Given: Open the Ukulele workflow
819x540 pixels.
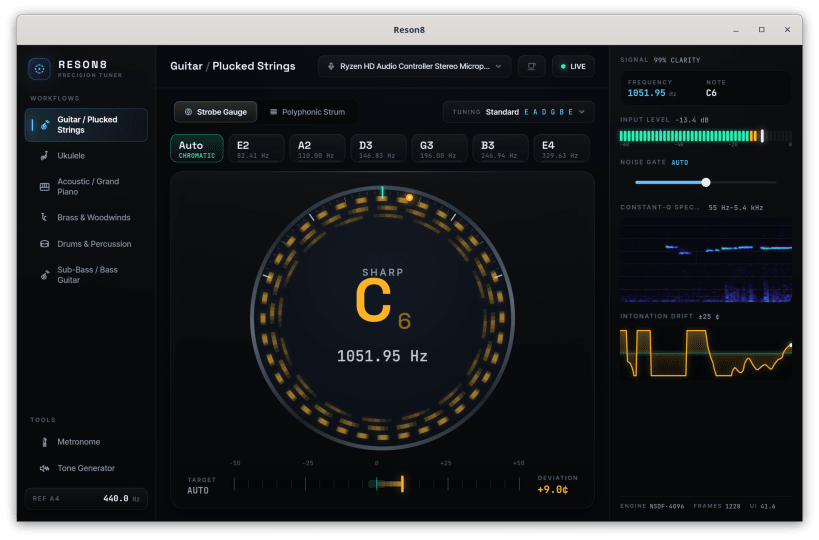Looking at the screenshot, I should click(86, 156).
